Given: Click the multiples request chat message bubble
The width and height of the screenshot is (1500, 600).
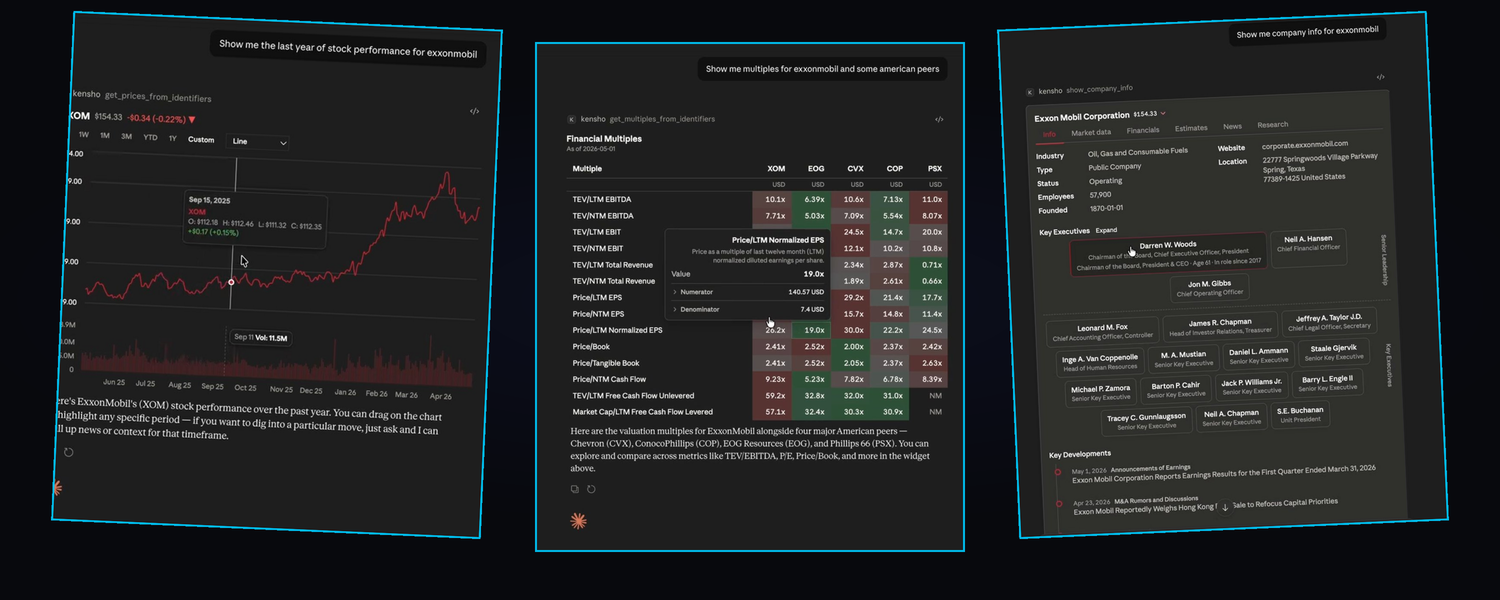Looking at the screenshot, I should click(x=823, y=69).
